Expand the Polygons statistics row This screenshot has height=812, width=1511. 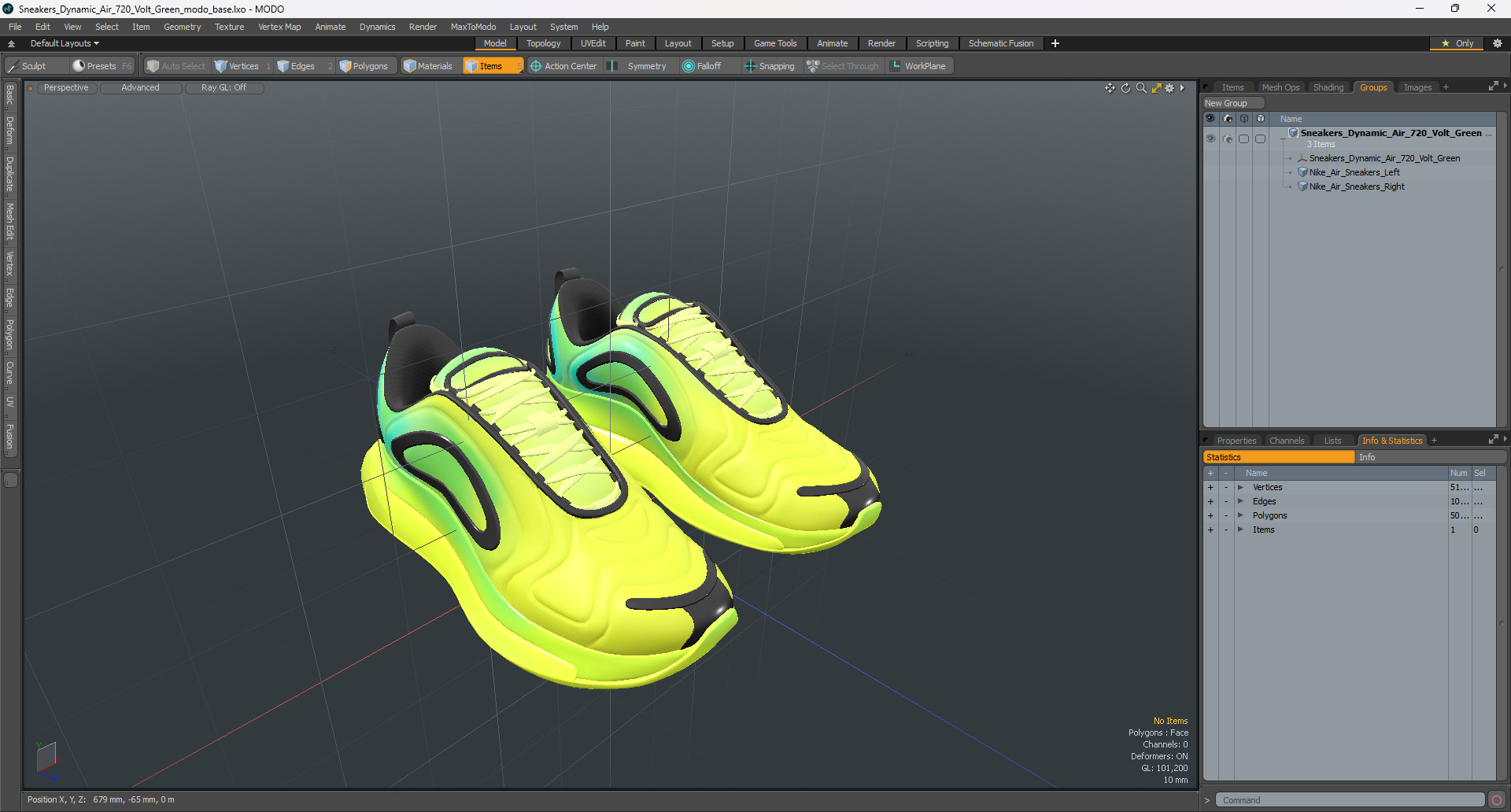tap(1240, 516)
